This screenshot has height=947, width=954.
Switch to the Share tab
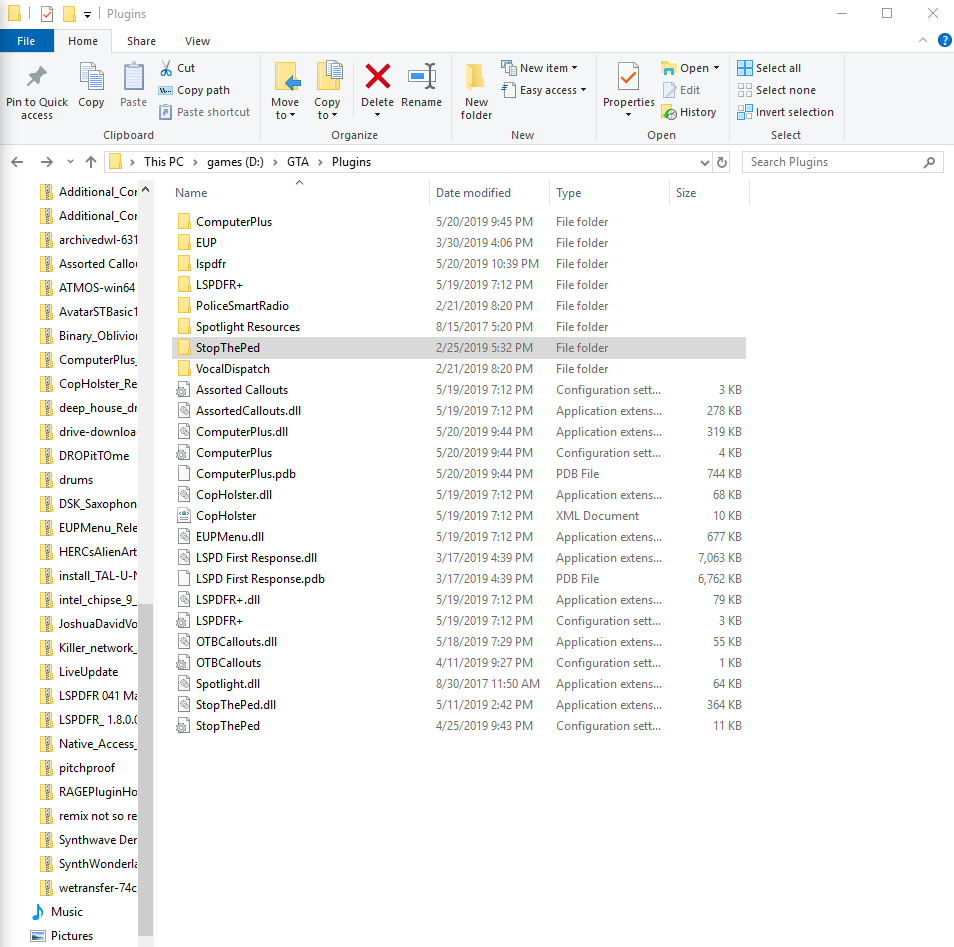point(141,41)
